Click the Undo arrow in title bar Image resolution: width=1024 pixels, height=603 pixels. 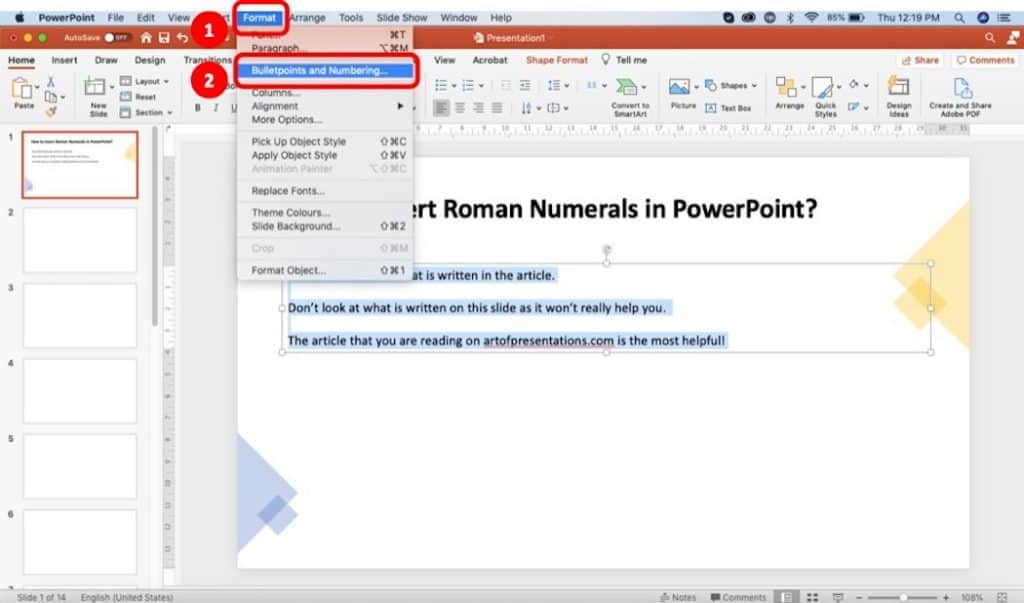tap(182, 38)
